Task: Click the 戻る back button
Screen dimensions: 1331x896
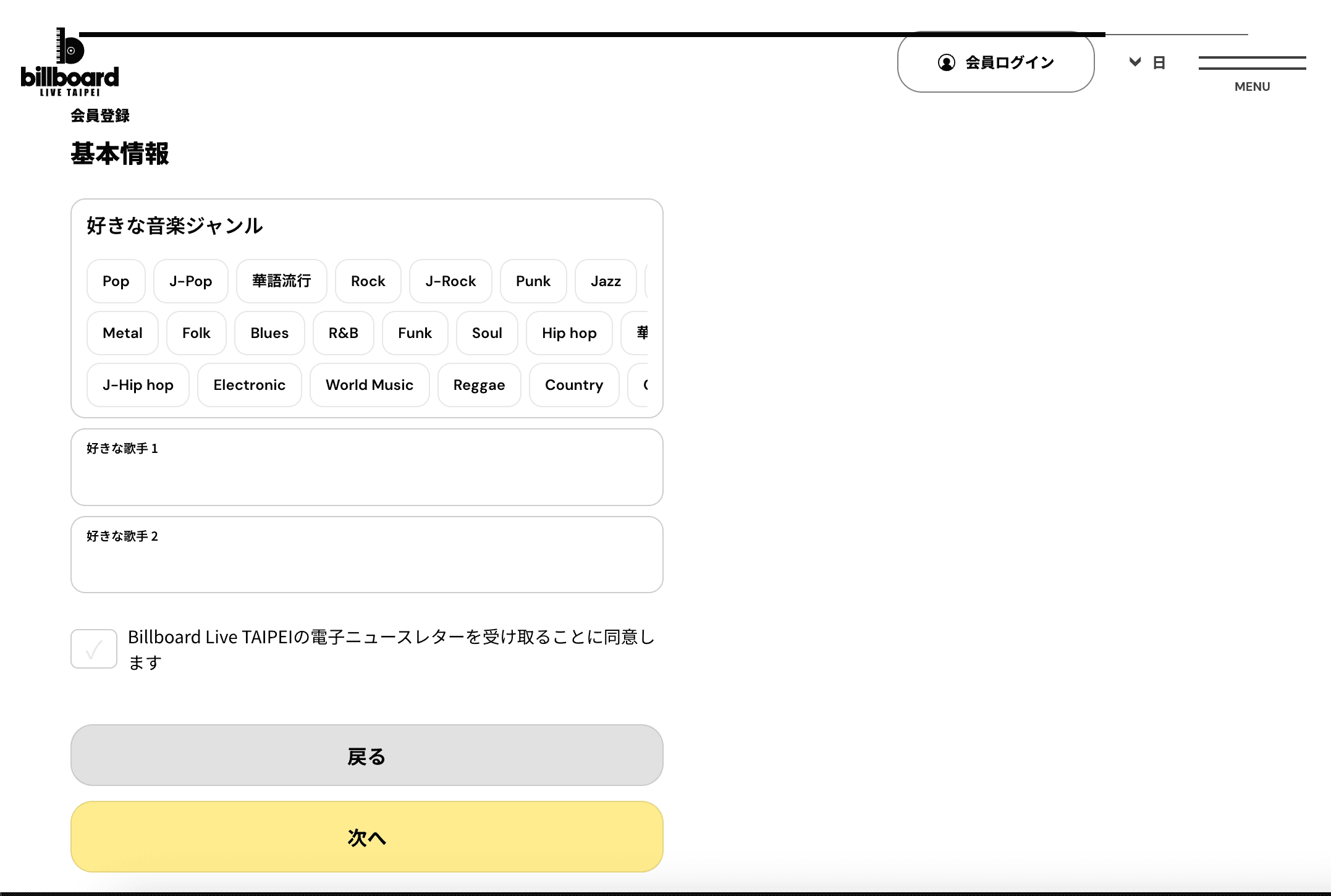Action: click(366, 756)
